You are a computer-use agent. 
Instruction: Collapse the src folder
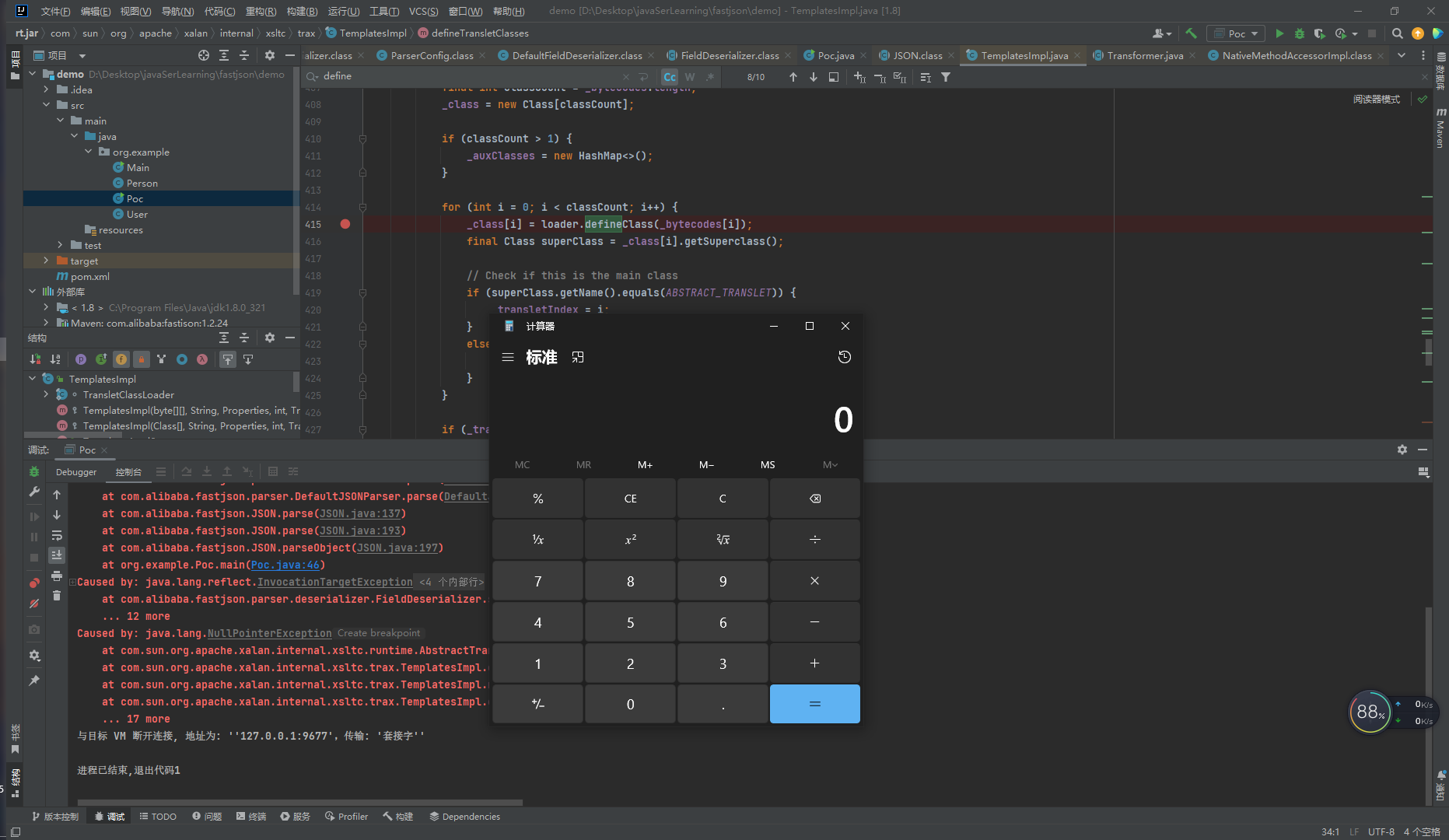[x=47, y=105]
